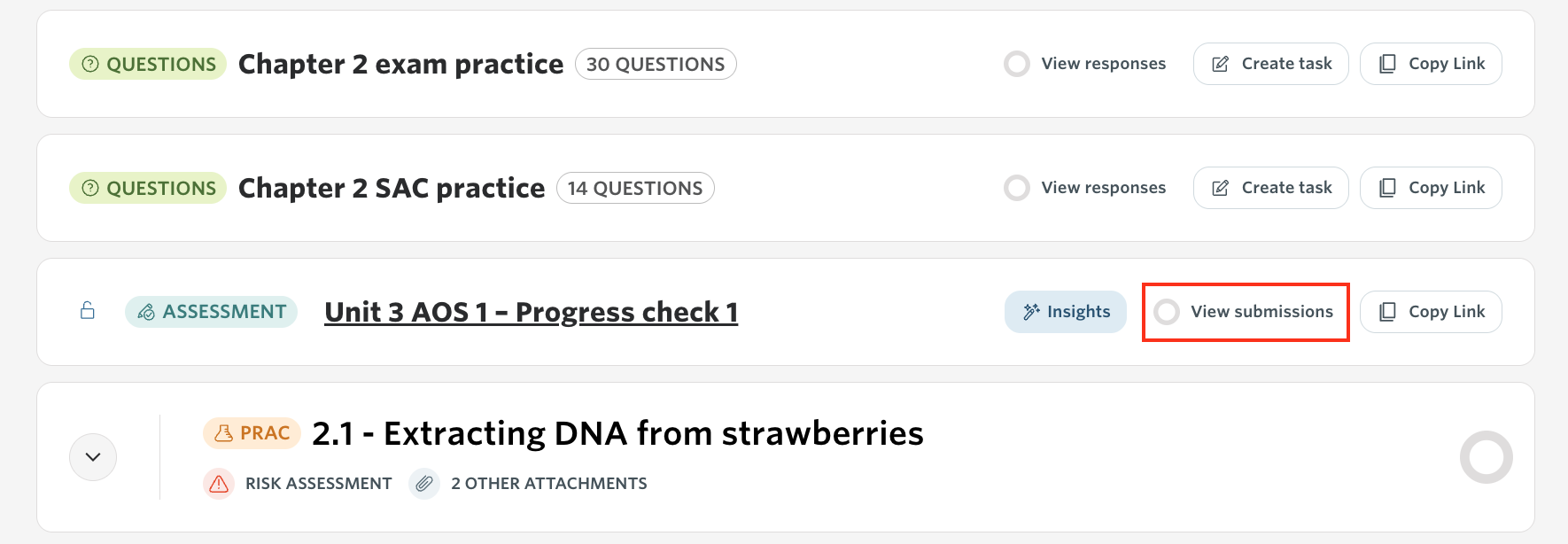Toggle status circle for Chapter 2 exam practice responses
Viewport: 1568px width, 544px height.
click(x=1017, y=64)
